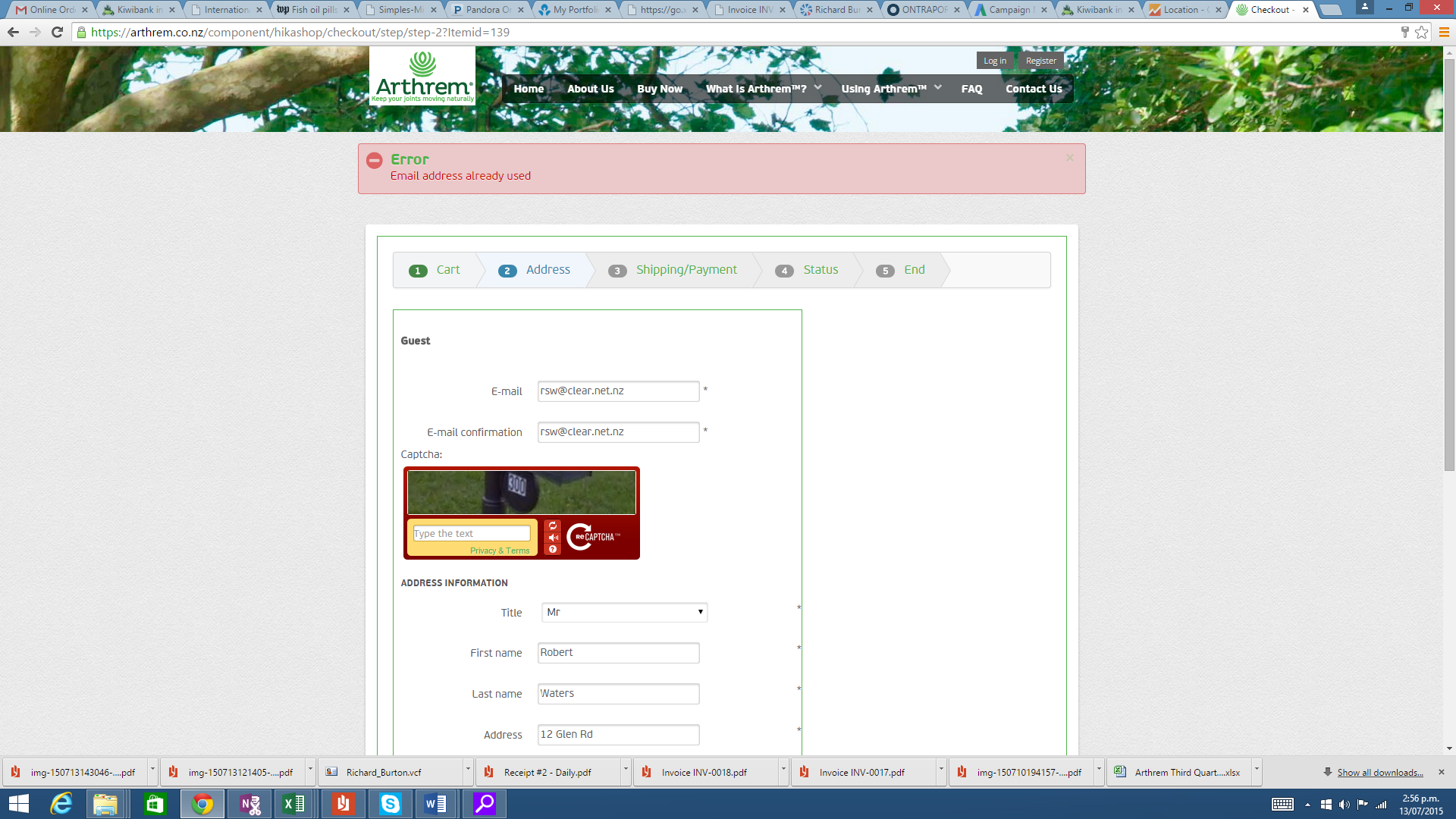Reload the page with browser refresh icon
Screen dimensions: 1456x819
click(57, 32)
